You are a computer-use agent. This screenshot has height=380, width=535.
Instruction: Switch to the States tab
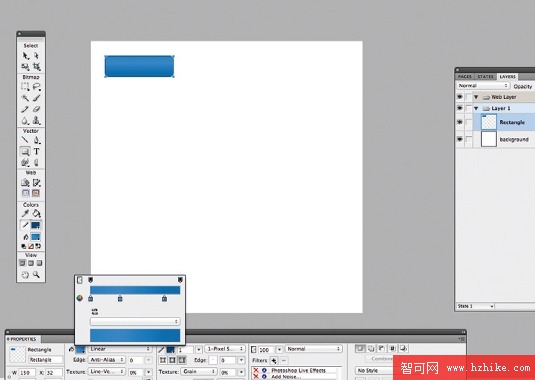coord(485,77)
